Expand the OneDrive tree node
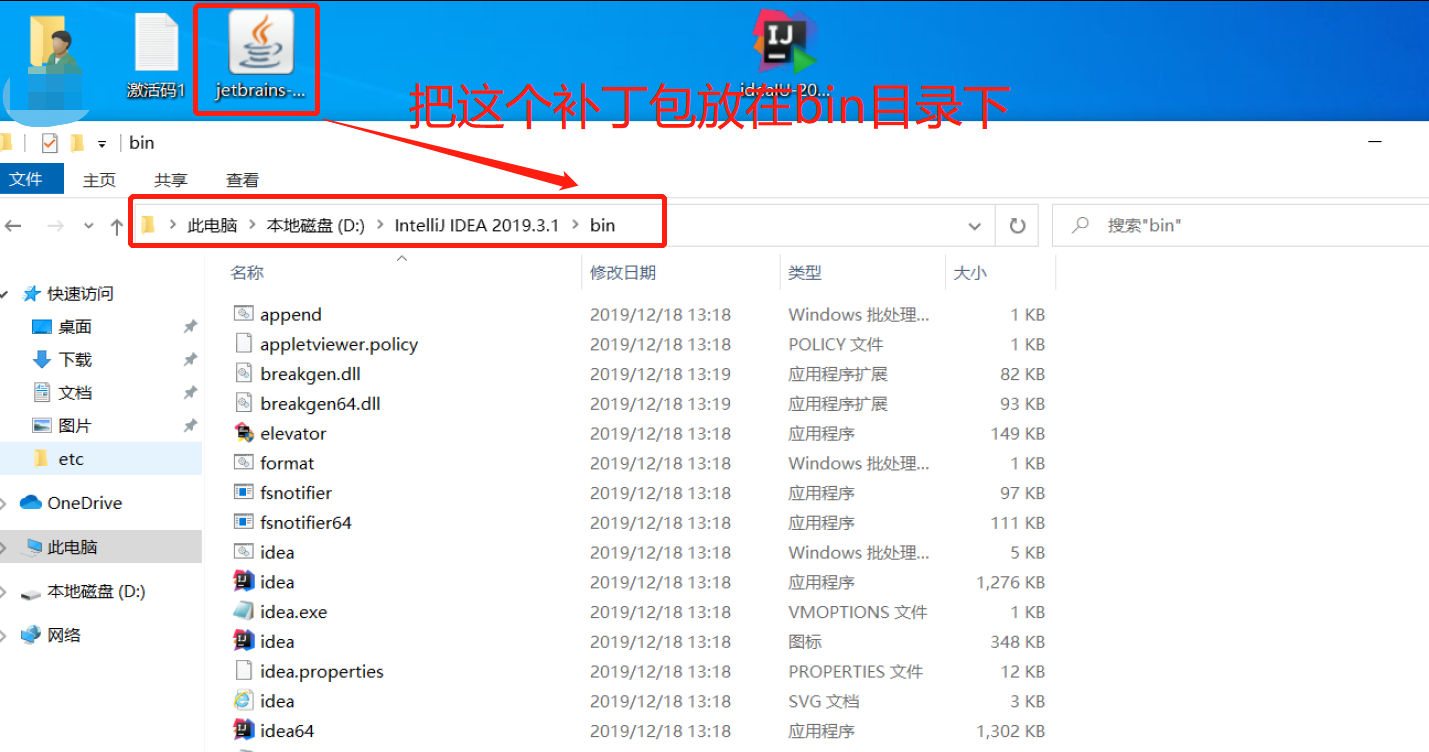1429x752 pixels. tap(5, 503)
